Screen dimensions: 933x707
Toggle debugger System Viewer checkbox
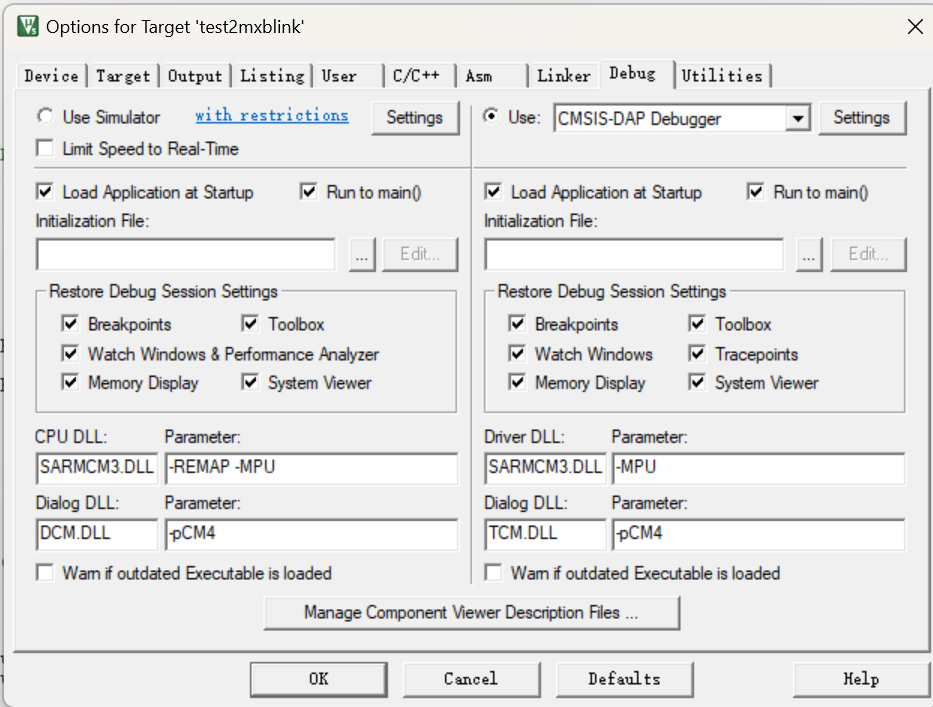pos(697,382)
